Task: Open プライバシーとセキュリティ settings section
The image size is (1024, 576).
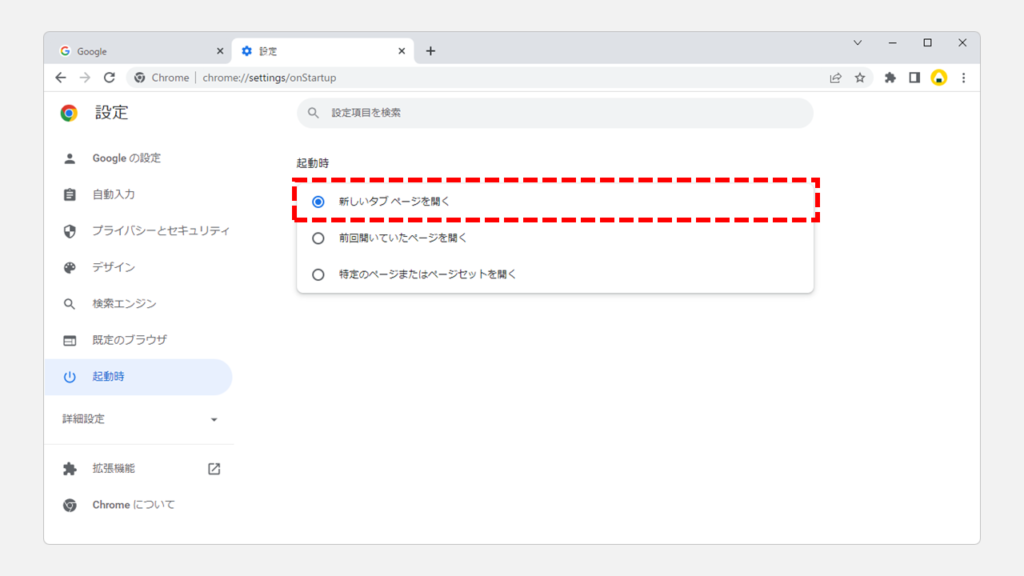Action: (x=160, y=231)
